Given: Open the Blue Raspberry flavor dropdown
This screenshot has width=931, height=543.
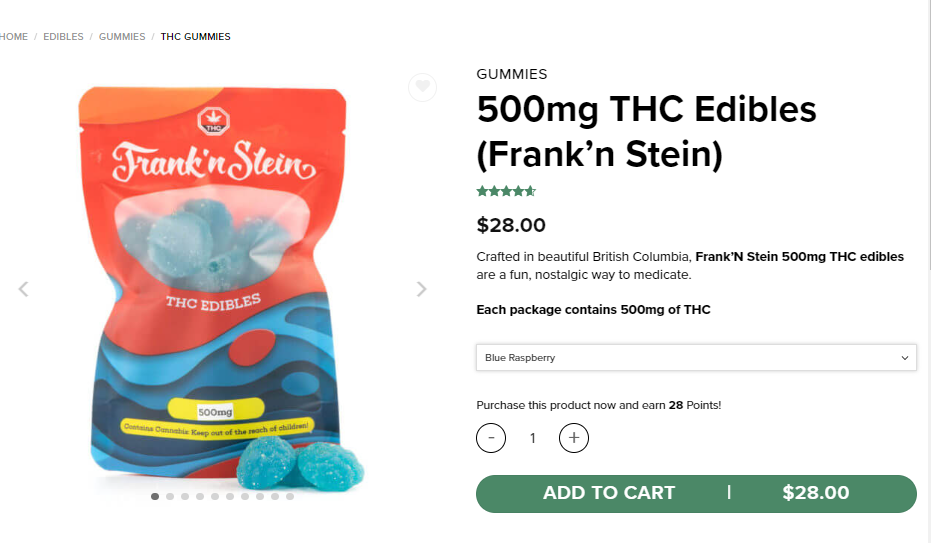Looking at the screenshot, I should [x=696, y=358].
